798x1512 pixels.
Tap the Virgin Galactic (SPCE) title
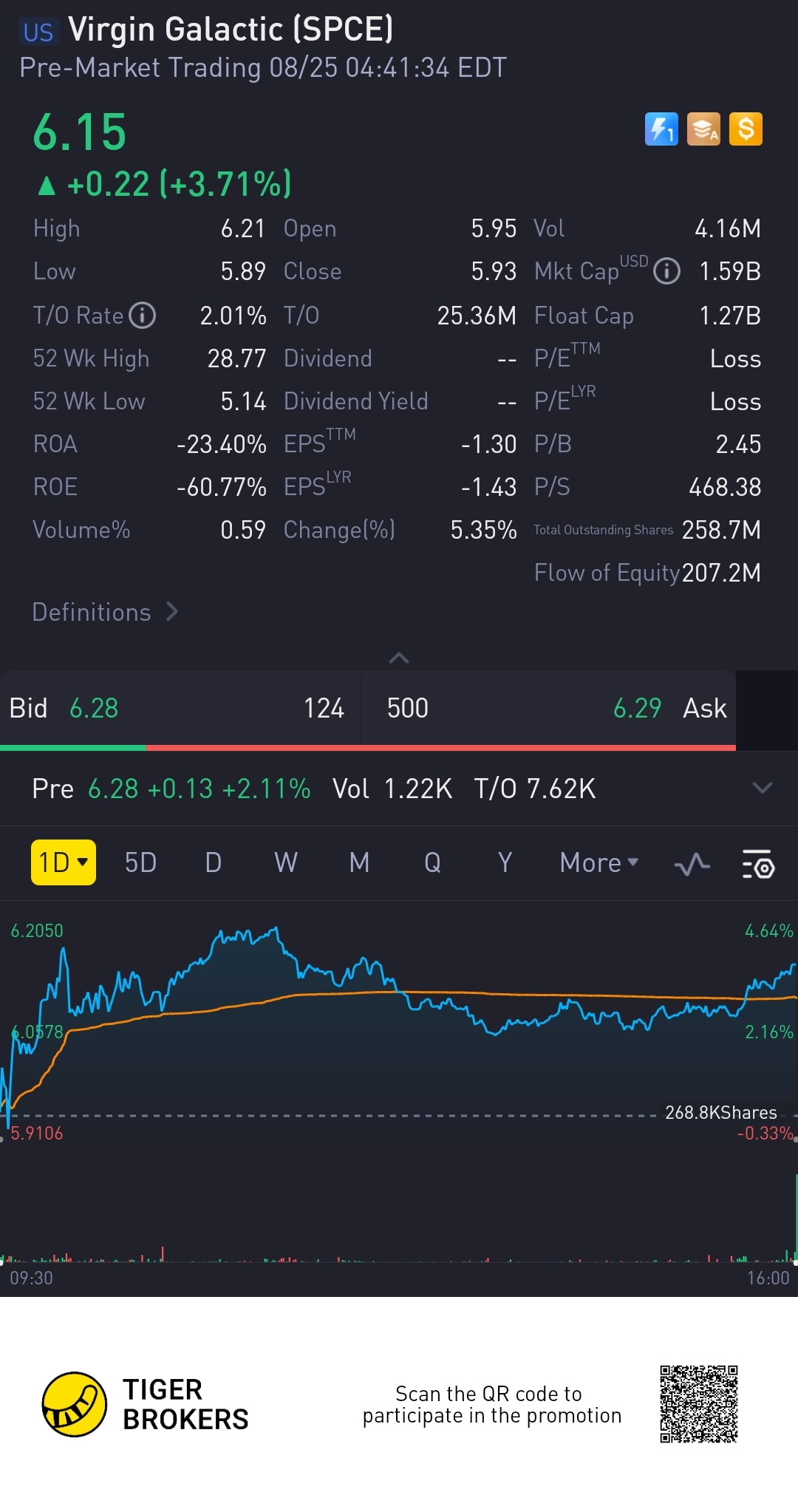tap(231, 30)
